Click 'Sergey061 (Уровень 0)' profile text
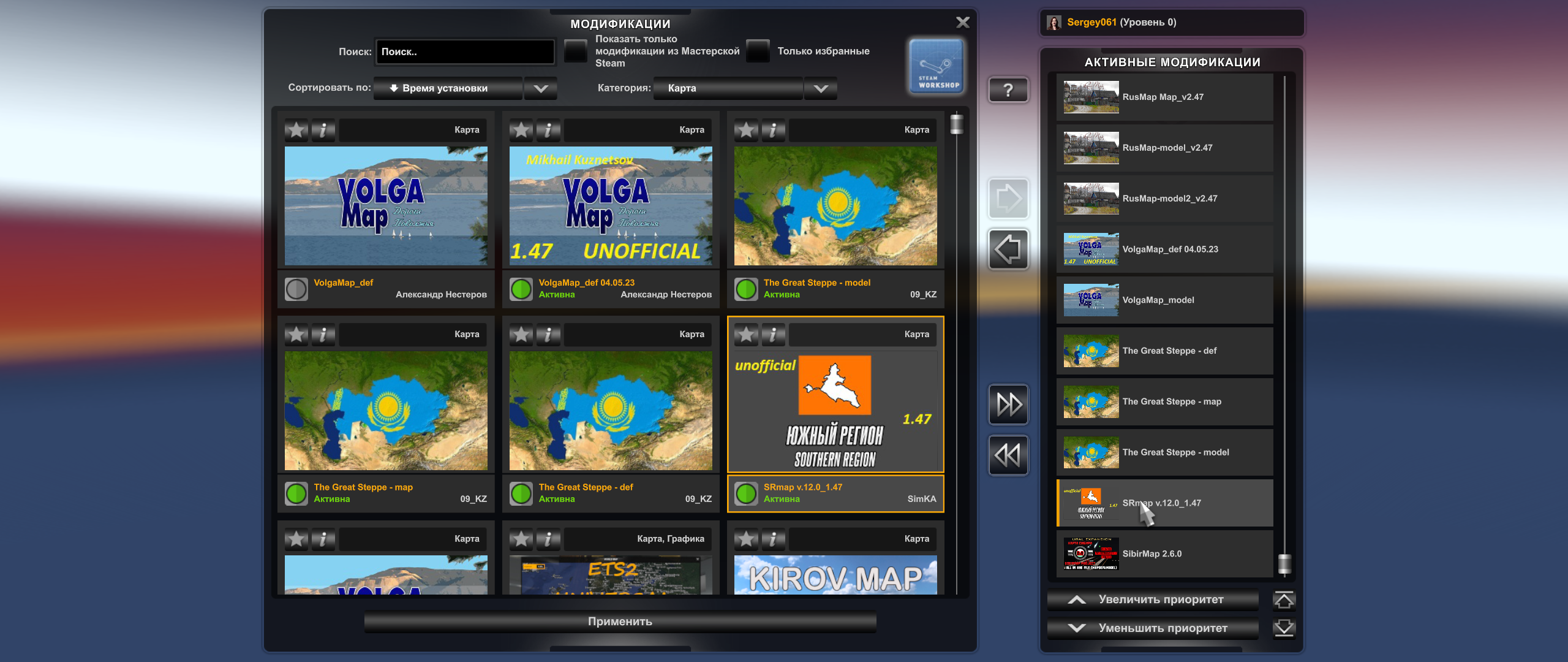The image size is (1568, 662). pyautogui.click(x=1121, y=23)
